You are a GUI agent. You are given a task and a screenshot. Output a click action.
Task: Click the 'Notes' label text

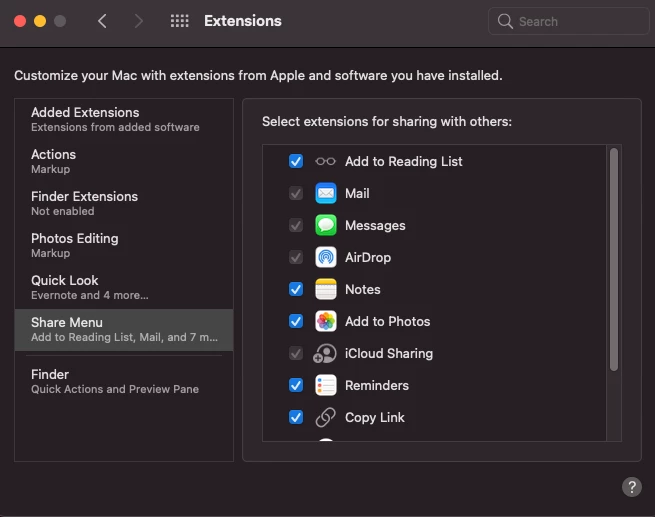point(363,289)
